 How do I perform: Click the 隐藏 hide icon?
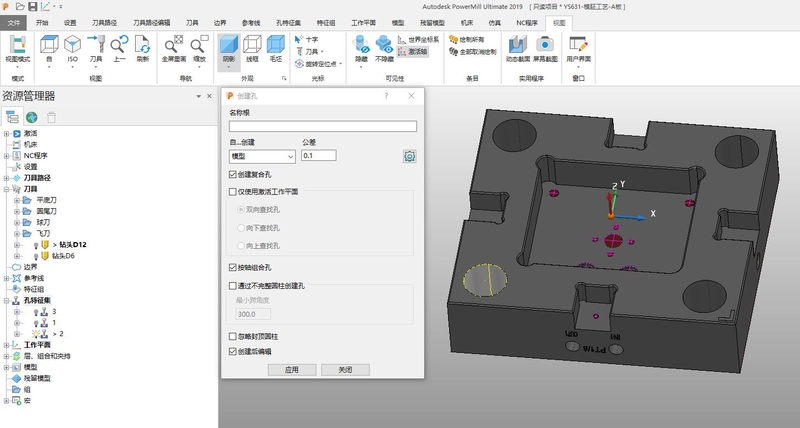click(x=361, y=49)
